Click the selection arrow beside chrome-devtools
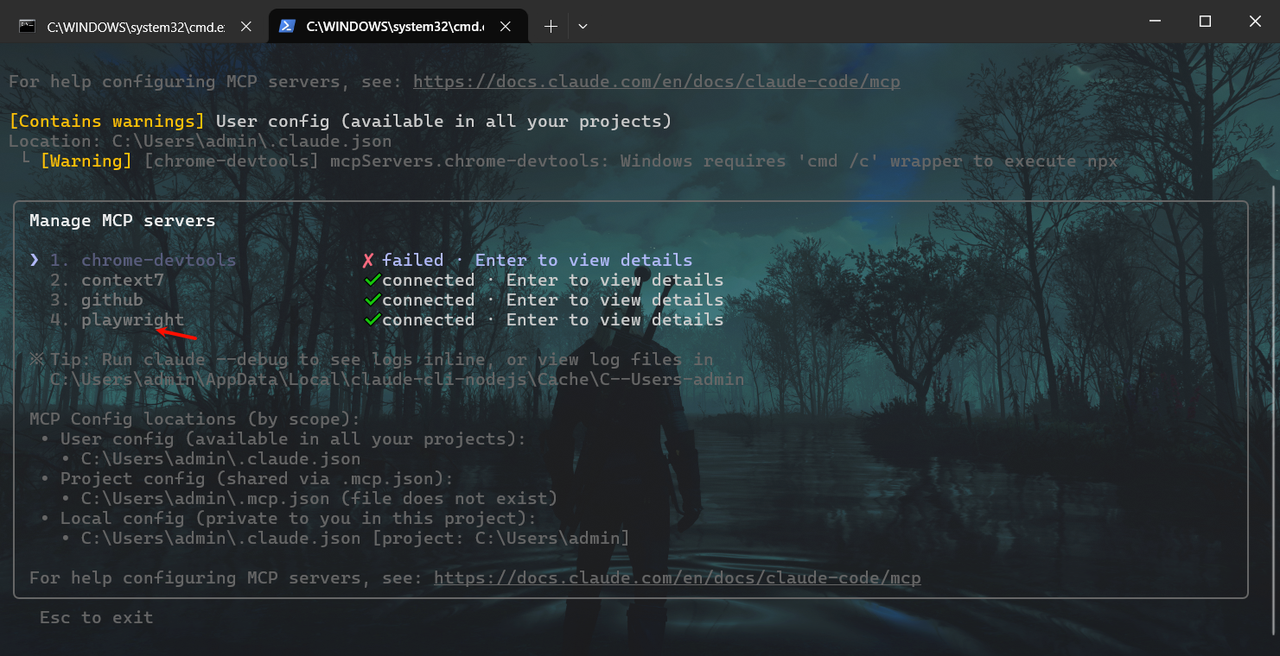The height and width of the screenshot is (656, 1280). pos(34,259)
